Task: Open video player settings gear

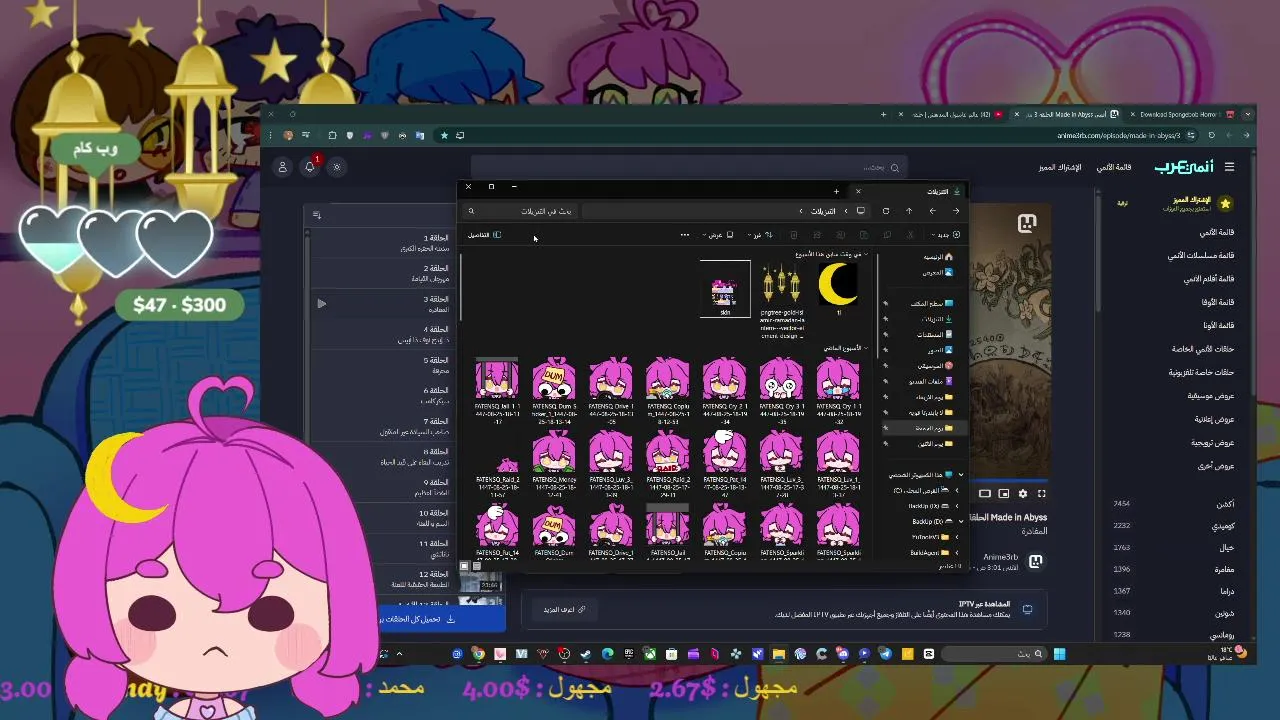Action: pos(1022,493)
